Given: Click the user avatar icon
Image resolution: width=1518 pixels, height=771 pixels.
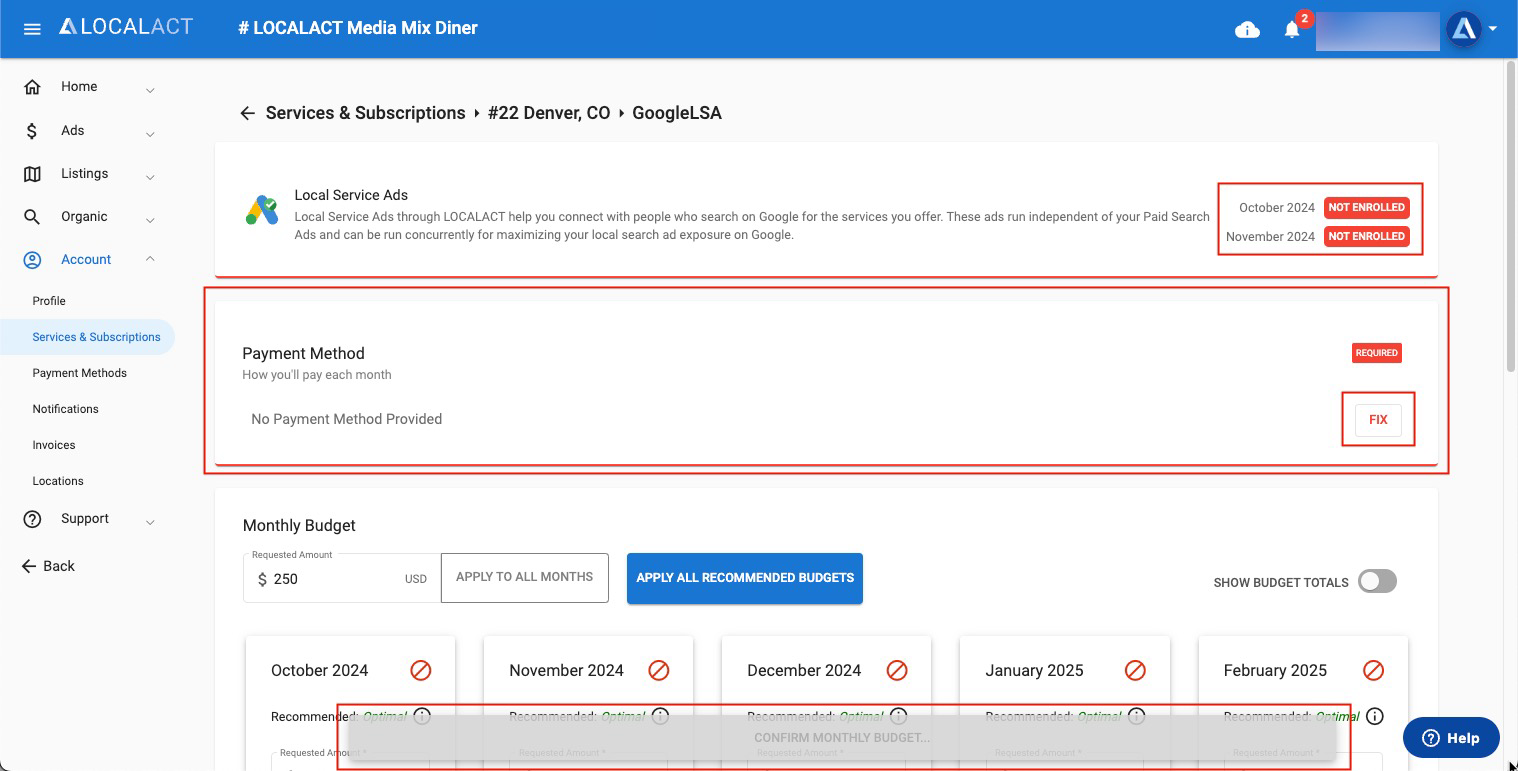Looking at the screenshot, I should 1463,30.
